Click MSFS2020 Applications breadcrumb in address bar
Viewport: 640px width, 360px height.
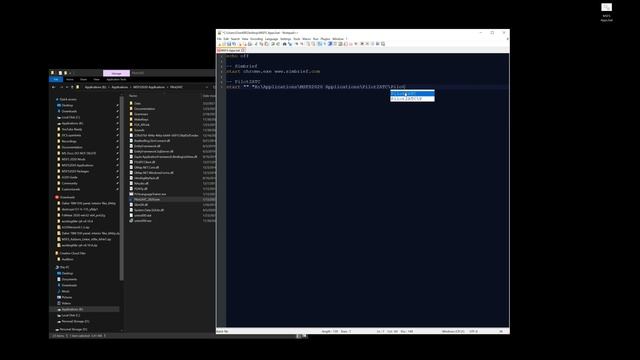[149, 87]
